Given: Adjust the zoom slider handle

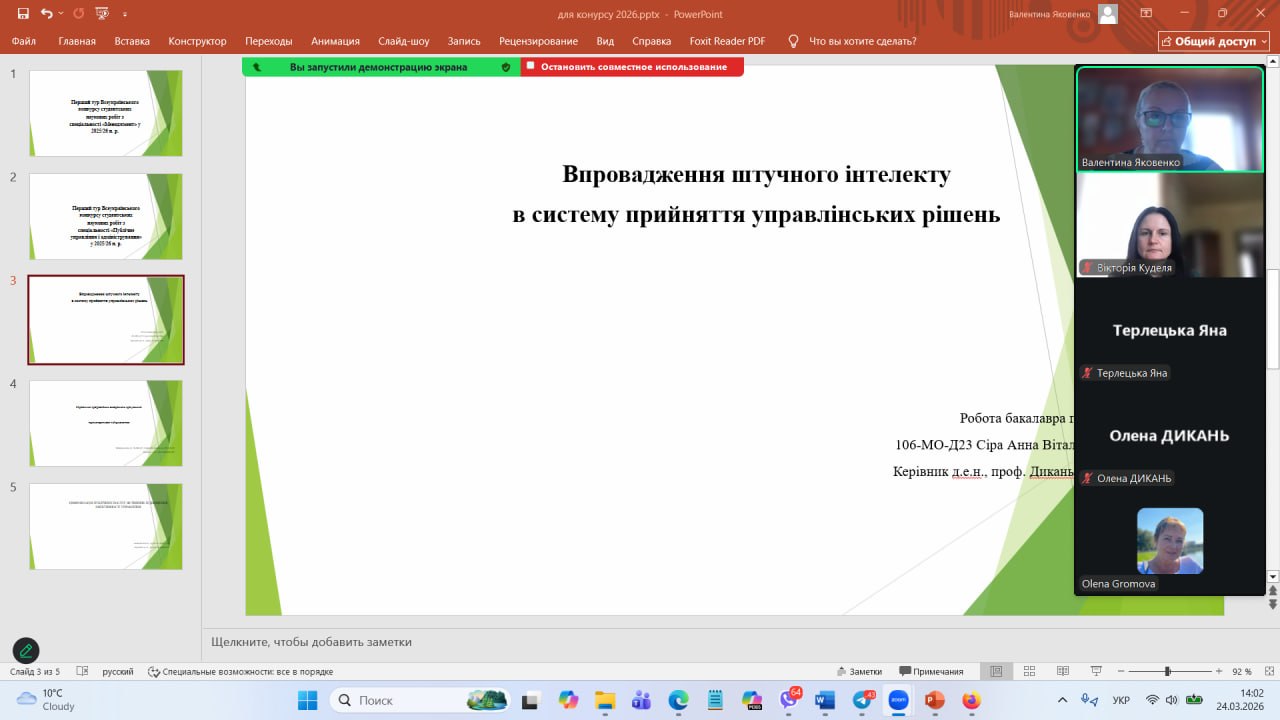Looking at the screenshot, I should [x=1167, y=671].
